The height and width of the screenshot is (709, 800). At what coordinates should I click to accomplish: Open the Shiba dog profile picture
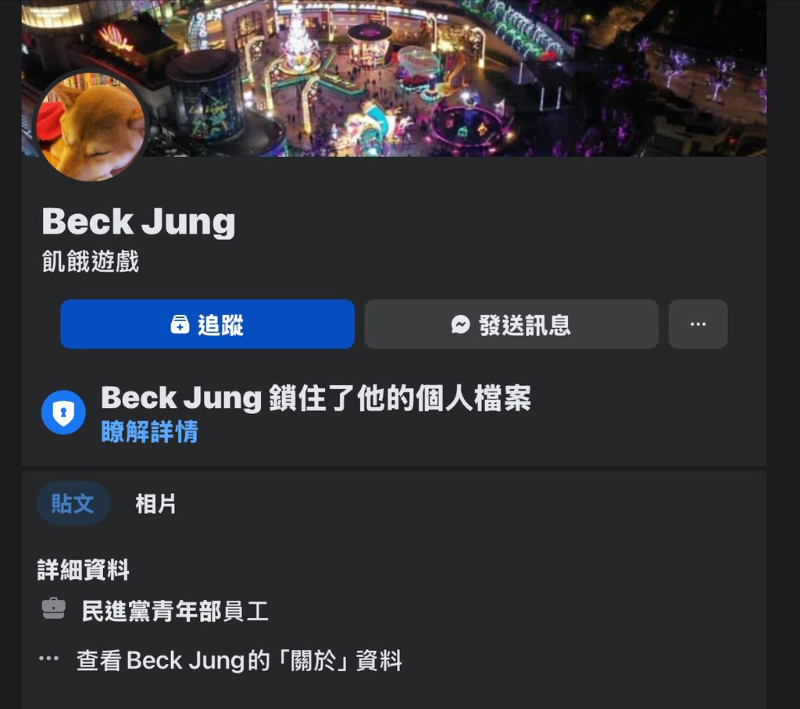point(91,126)
